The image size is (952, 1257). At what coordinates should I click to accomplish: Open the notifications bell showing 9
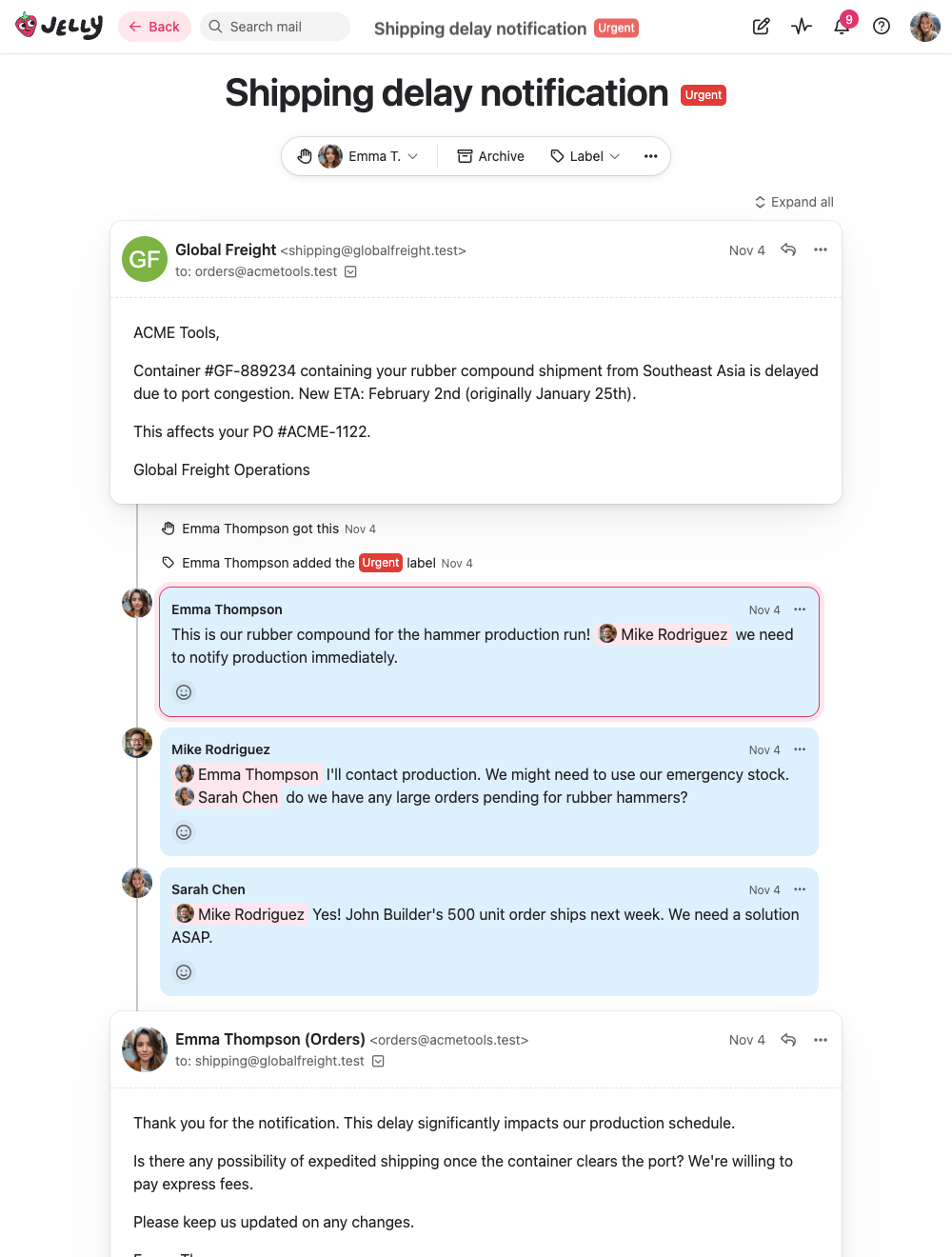[x=842, y=27]
